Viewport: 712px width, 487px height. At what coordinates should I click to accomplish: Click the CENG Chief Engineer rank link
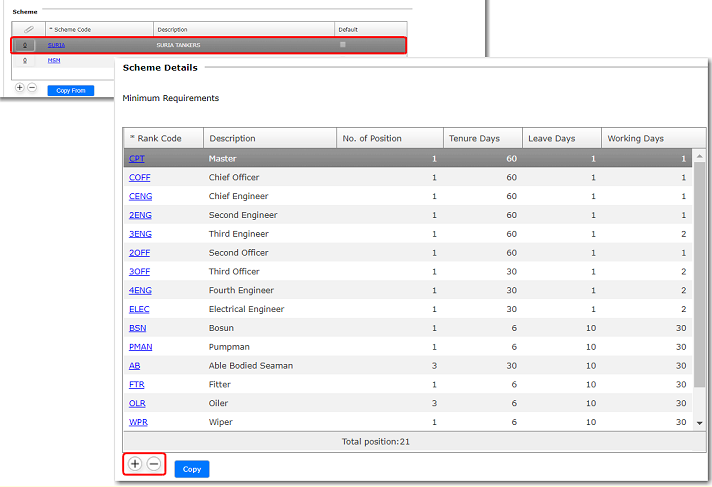(140, 196)
